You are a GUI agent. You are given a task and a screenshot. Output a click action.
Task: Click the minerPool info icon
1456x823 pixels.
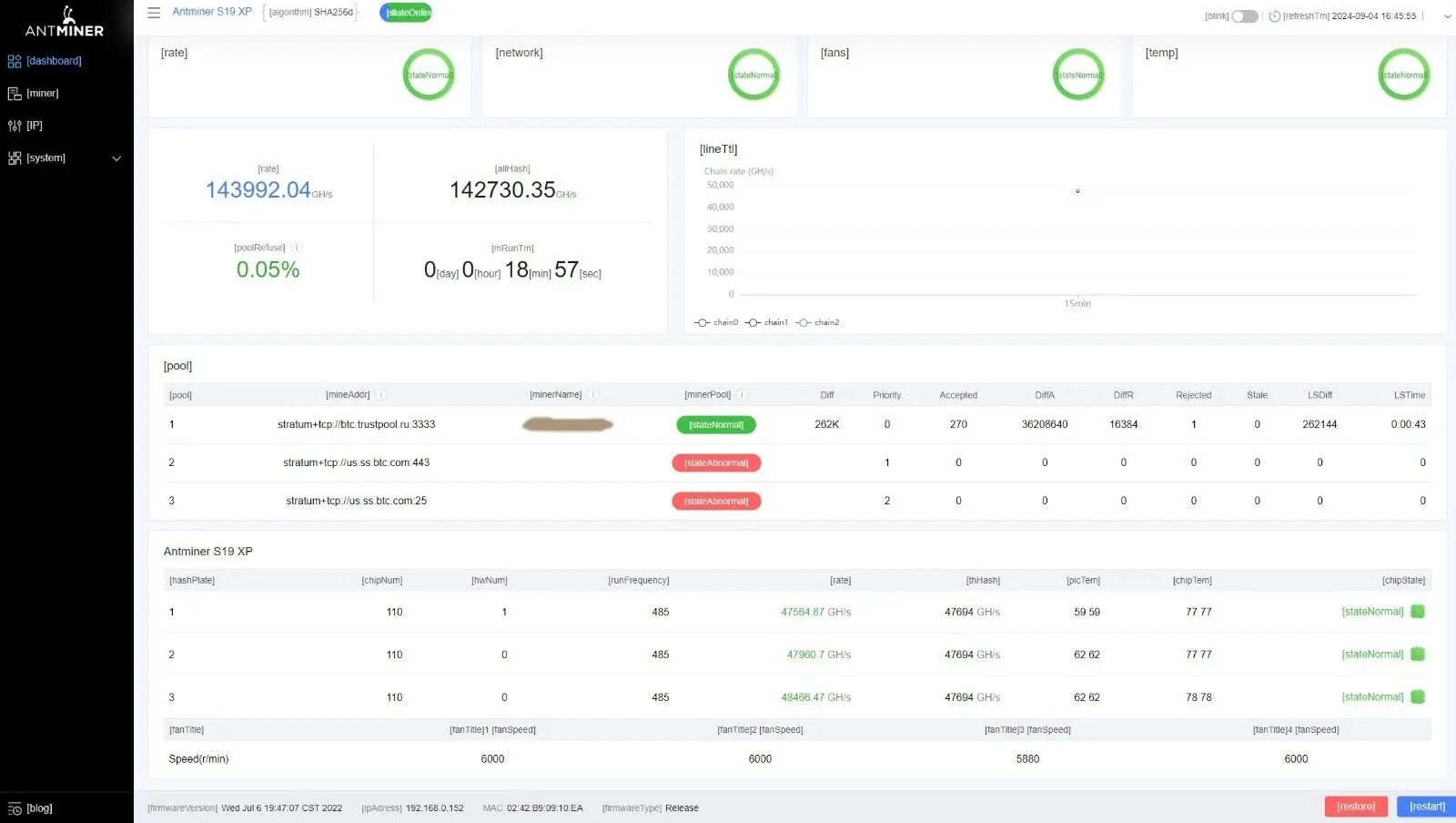(742, 395)
